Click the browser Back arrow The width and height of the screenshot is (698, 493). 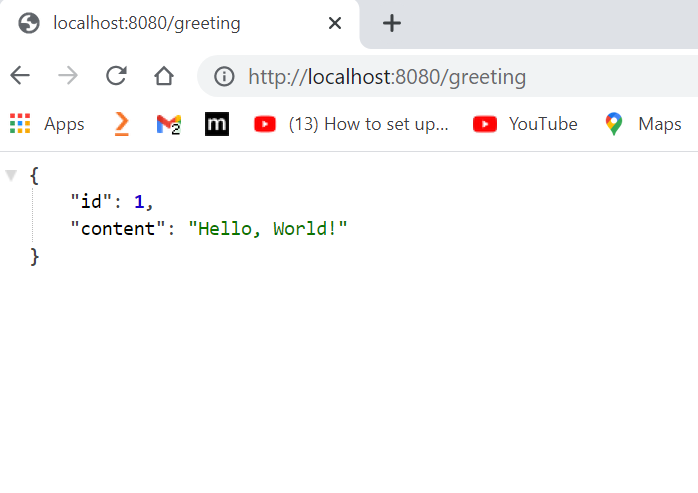click(20, 76)
